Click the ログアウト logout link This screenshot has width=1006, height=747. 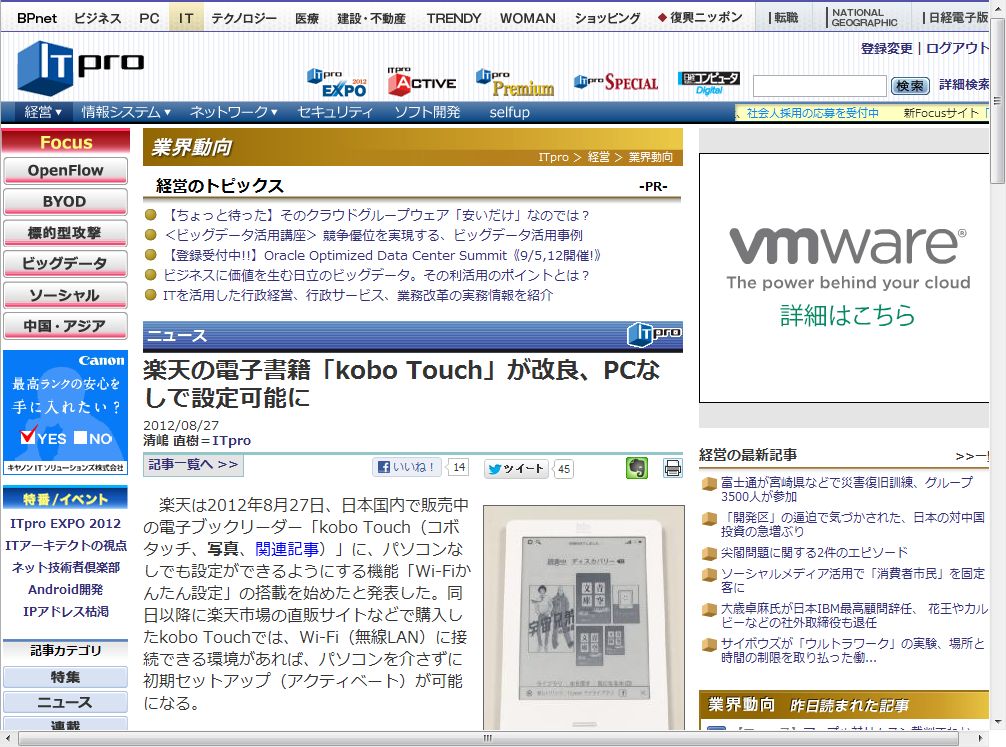pos(957,48)
